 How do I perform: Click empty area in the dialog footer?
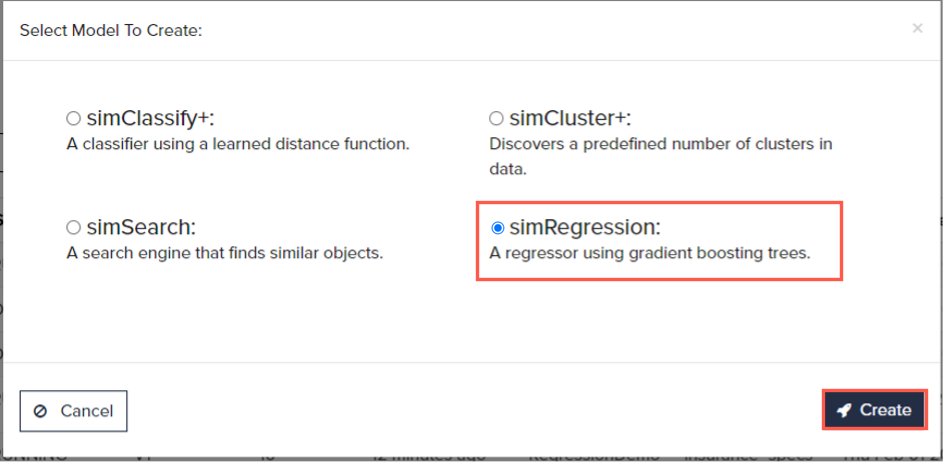tap(470, 410)
